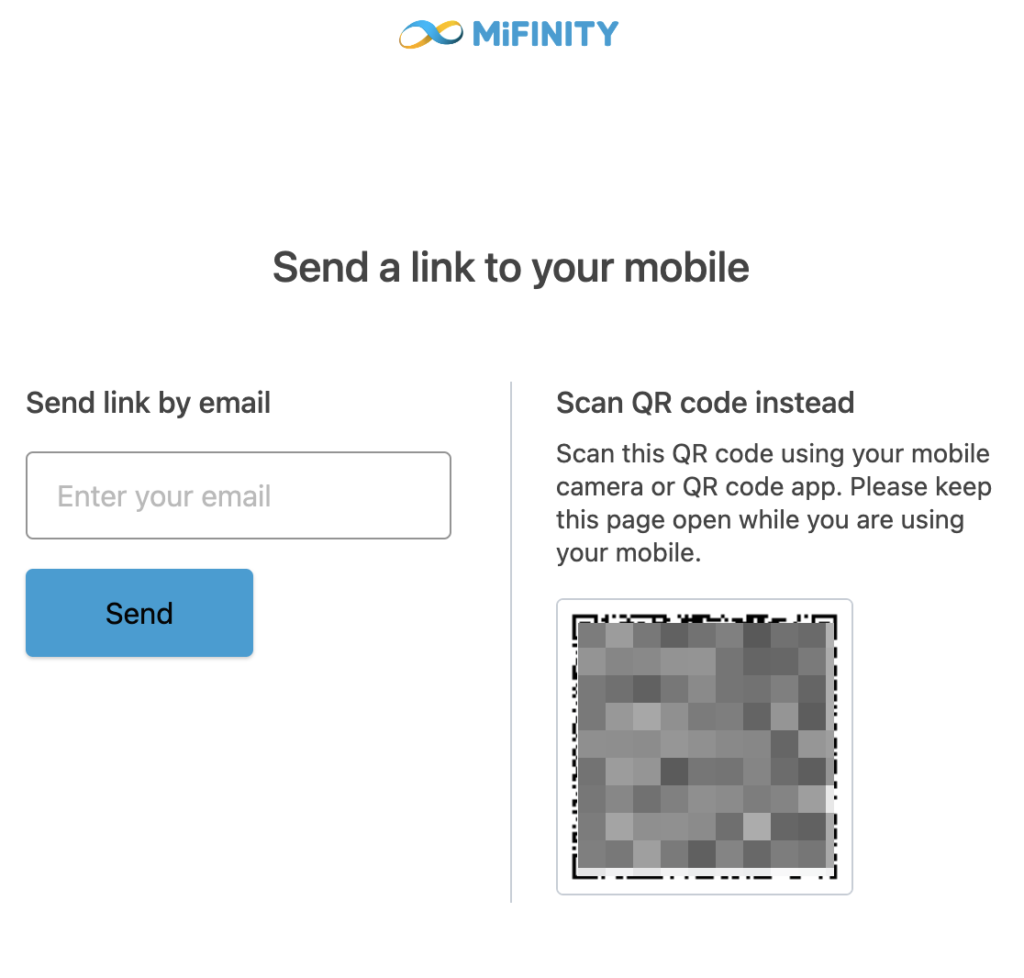Screen dimensions: 1024x978
Task: Focus the Enter your email field
Action: point(238,496)
